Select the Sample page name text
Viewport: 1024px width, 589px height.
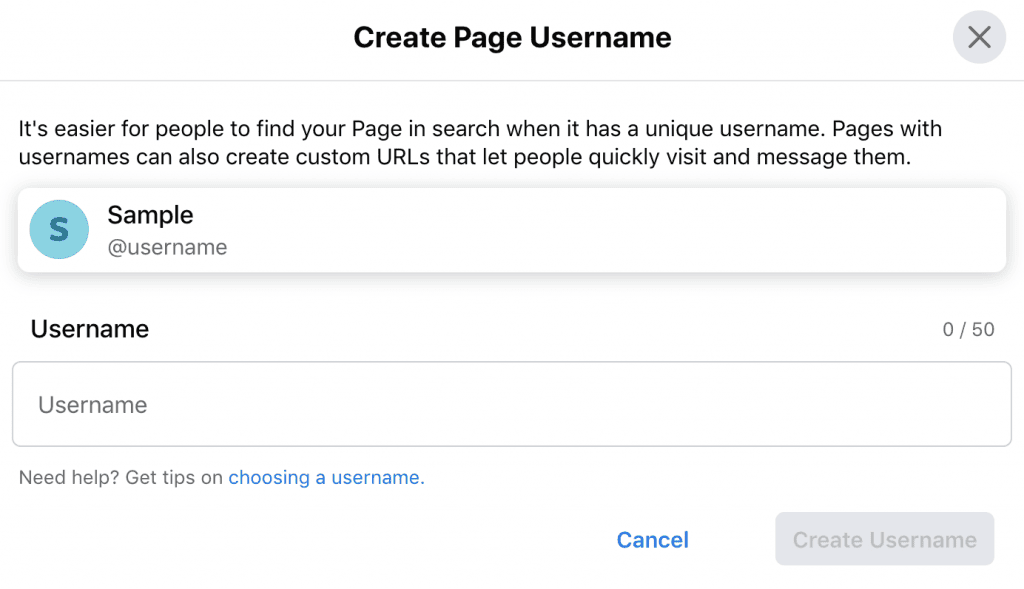[x=150, y=215]
